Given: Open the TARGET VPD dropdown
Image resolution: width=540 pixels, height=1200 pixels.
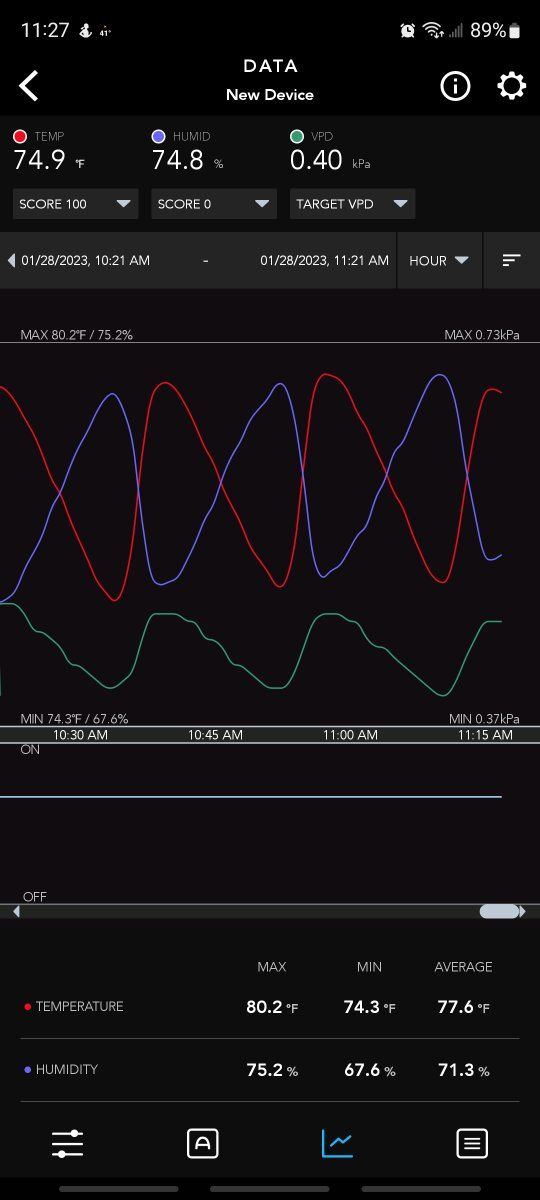Looking at the screenshot, I should click(352, 204).
